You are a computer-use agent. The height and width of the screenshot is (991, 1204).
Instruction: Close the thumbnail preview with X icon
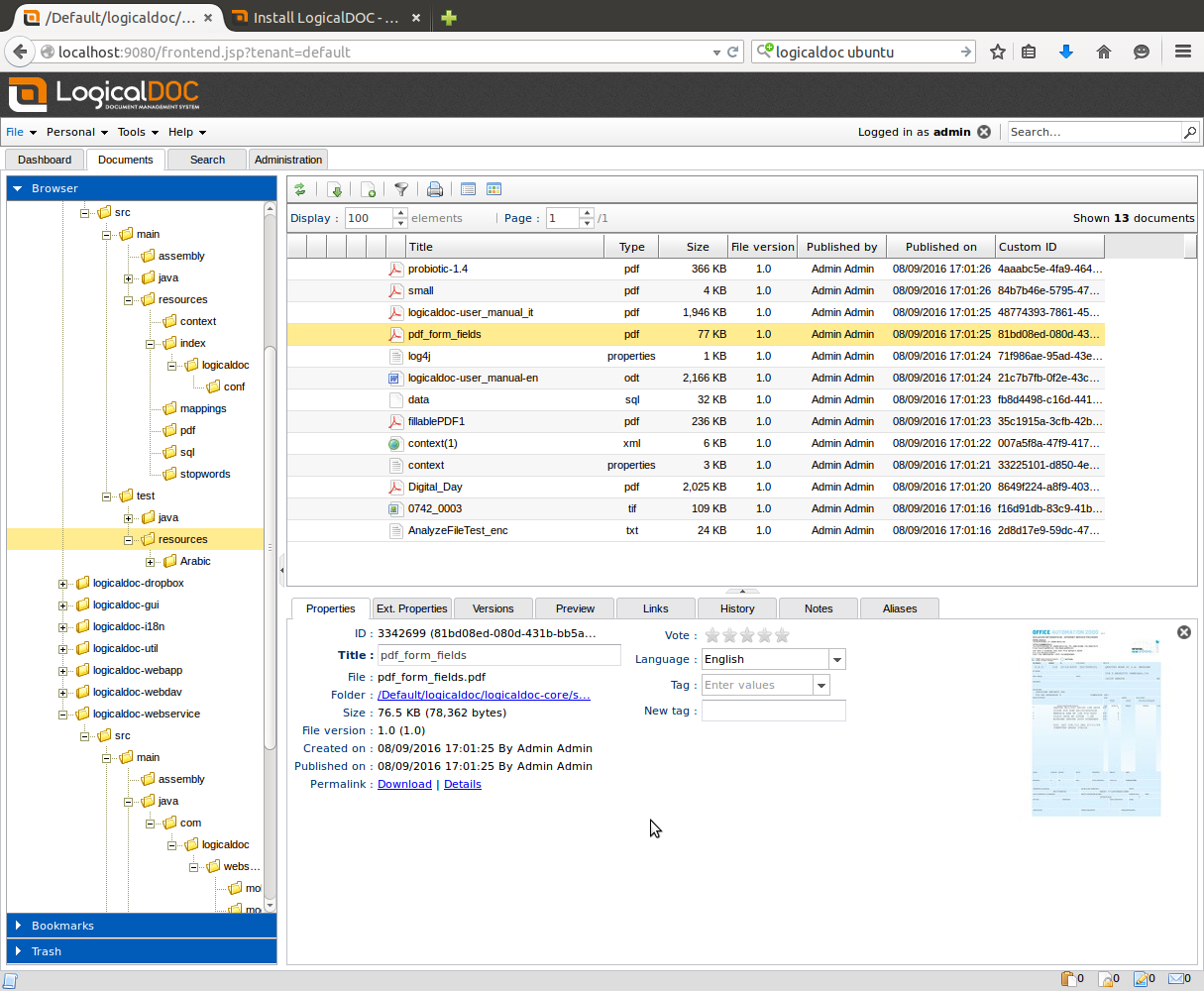click(x=1183, y=632)
